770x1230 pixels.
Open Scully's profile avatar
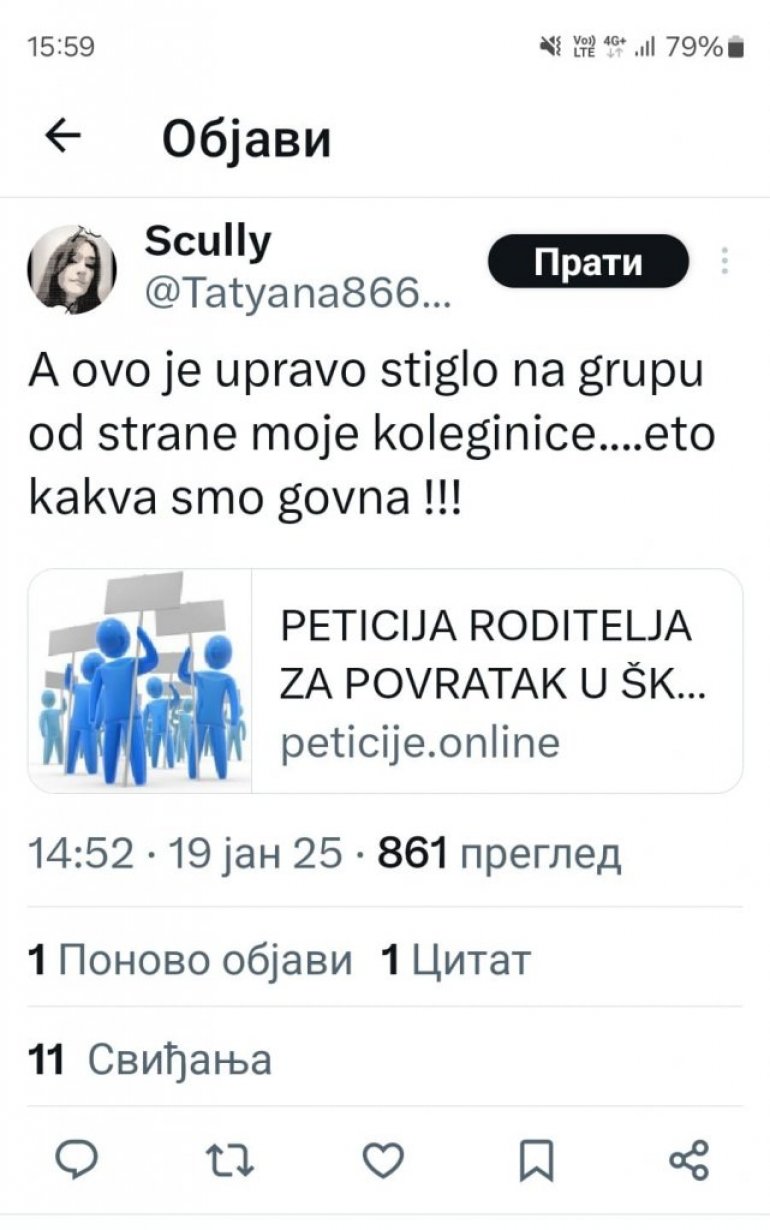tap(71, 269)
